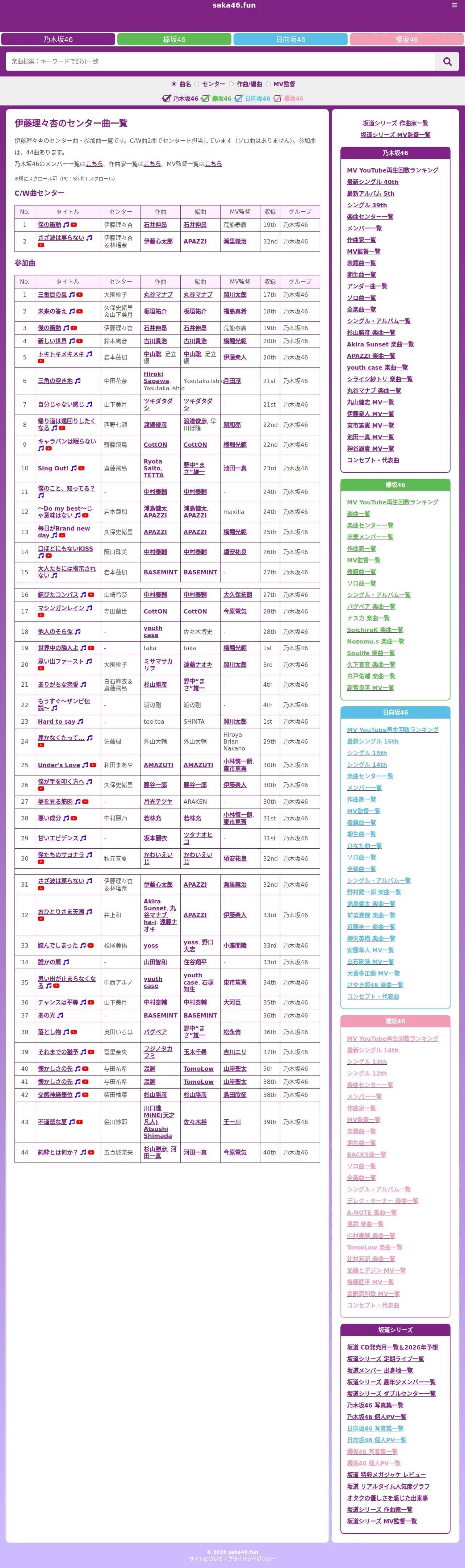Open 最新シングル 40th link

click(373, 182)
